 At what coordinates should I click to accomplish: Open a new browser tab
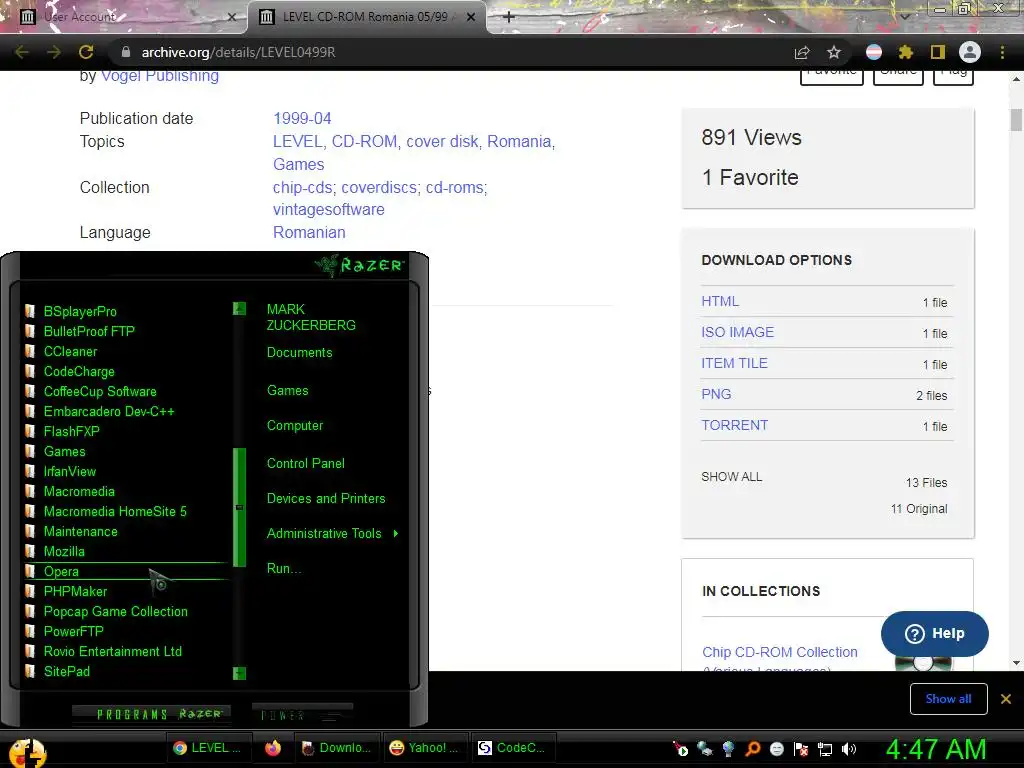click(x=509, y=17)
